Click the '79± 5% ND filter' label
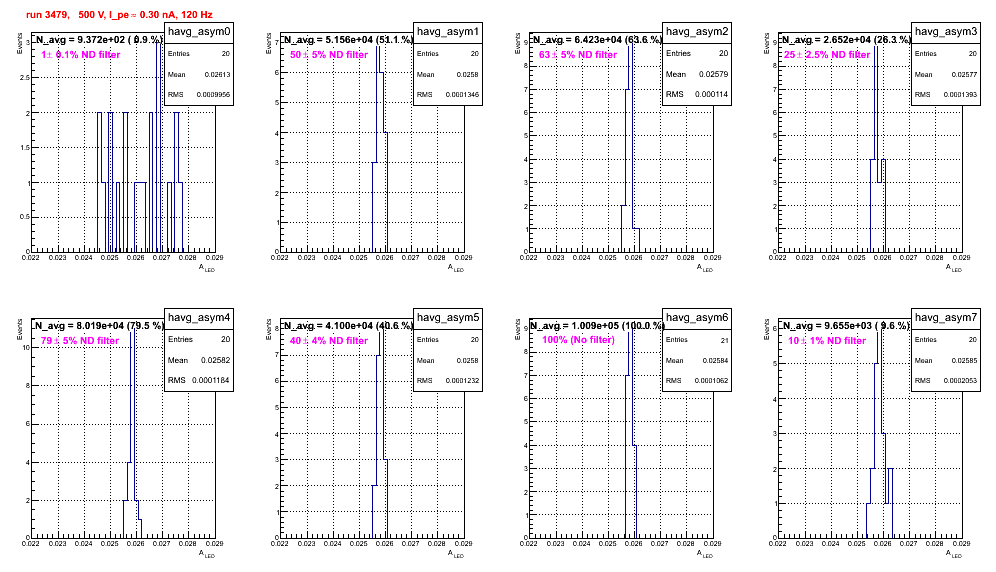Viewport: 996px width, 572px height. click(x=80, y=341)
